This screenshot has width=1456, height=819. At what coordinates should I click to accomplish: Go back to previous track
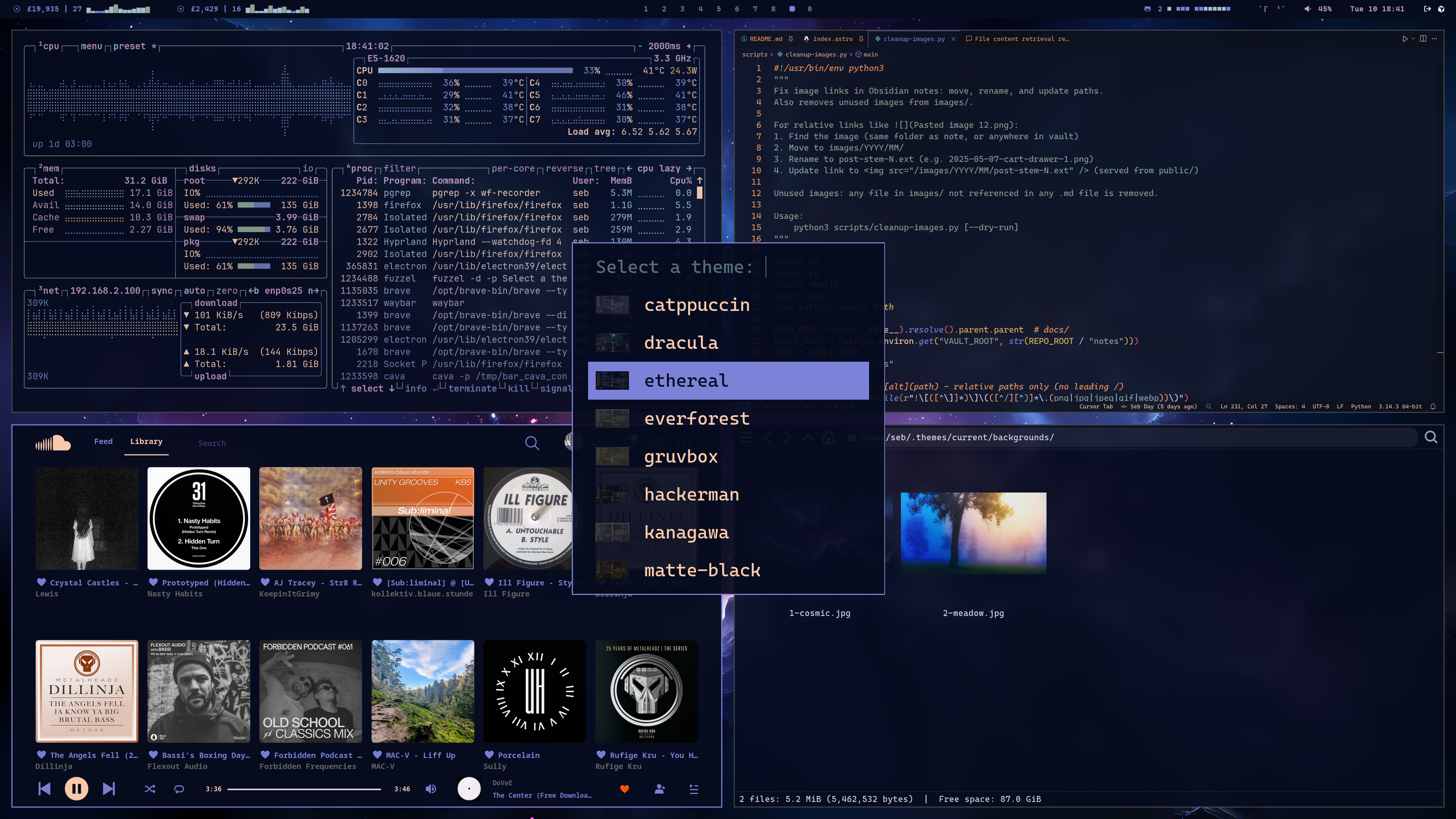(x=44, y=789)
